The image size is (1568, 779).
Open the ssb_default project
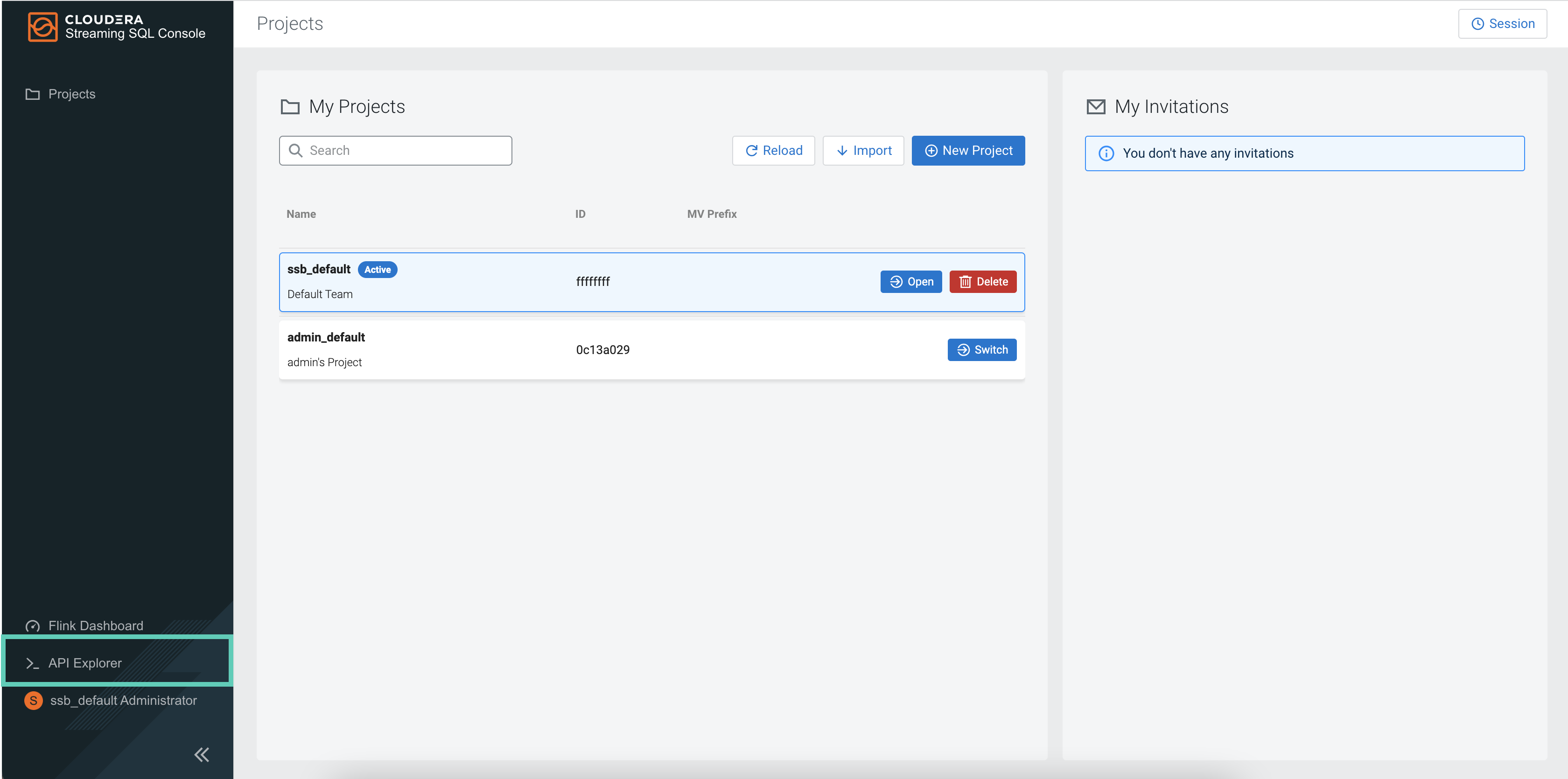click(x=910, y=281)
